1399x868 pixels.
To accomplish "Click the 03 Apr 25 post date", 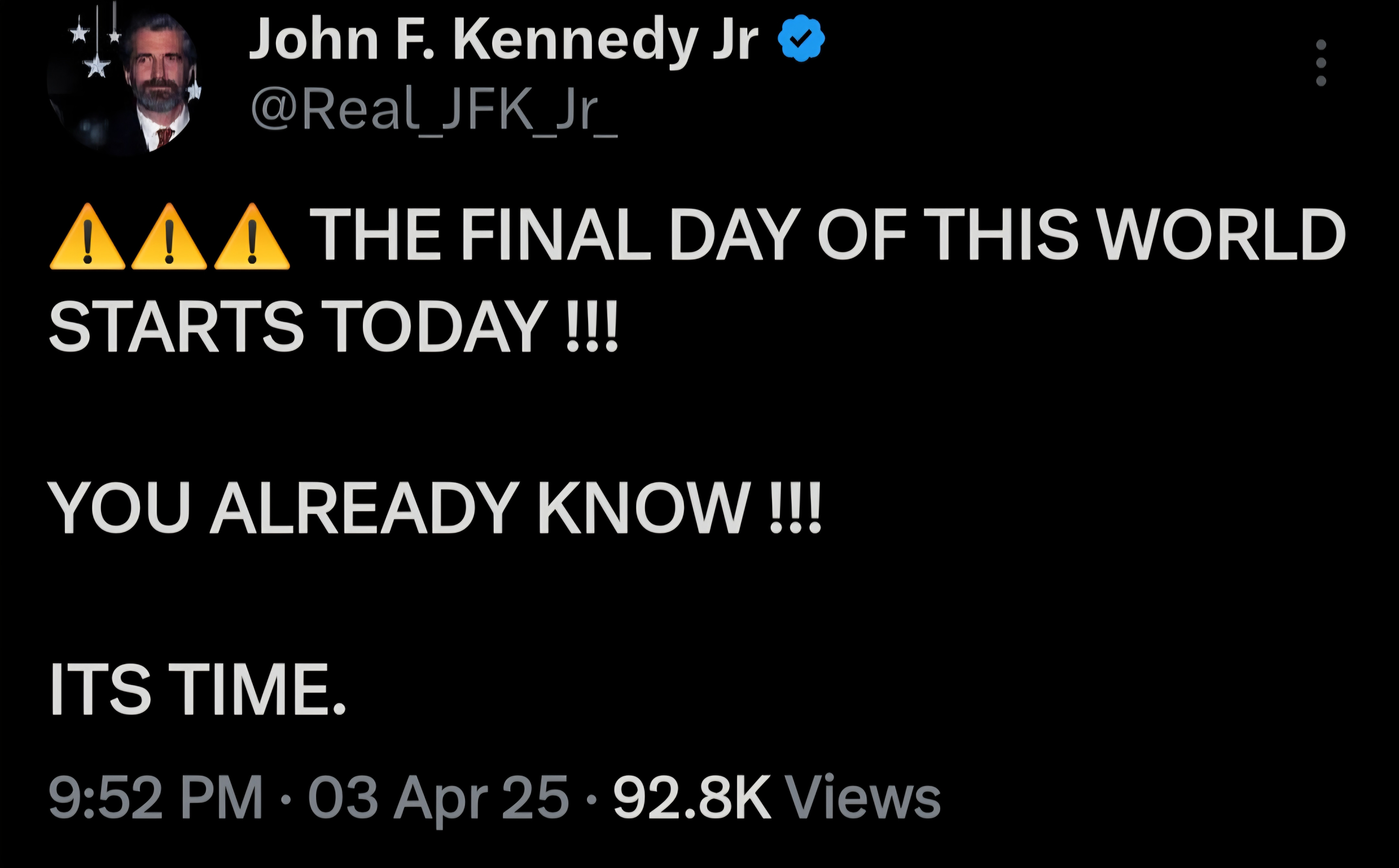I will pos(438,797).
